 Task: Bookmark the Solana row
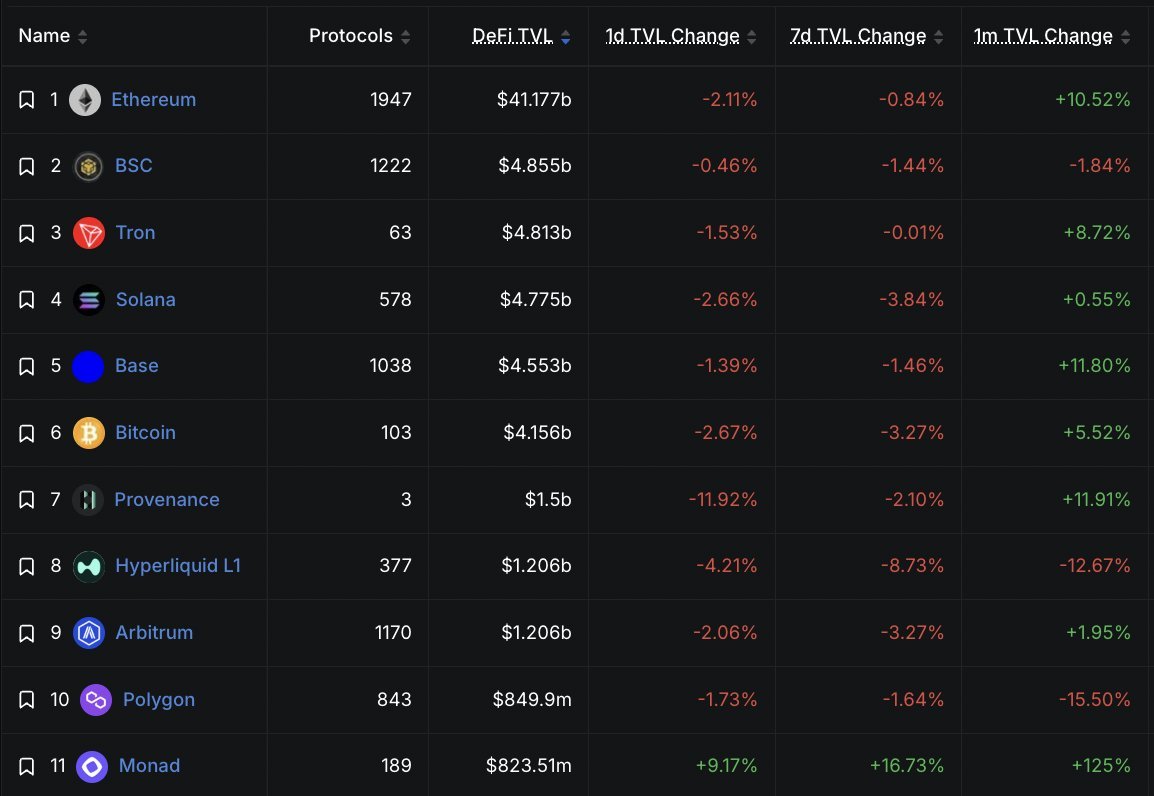coord(26,300)
